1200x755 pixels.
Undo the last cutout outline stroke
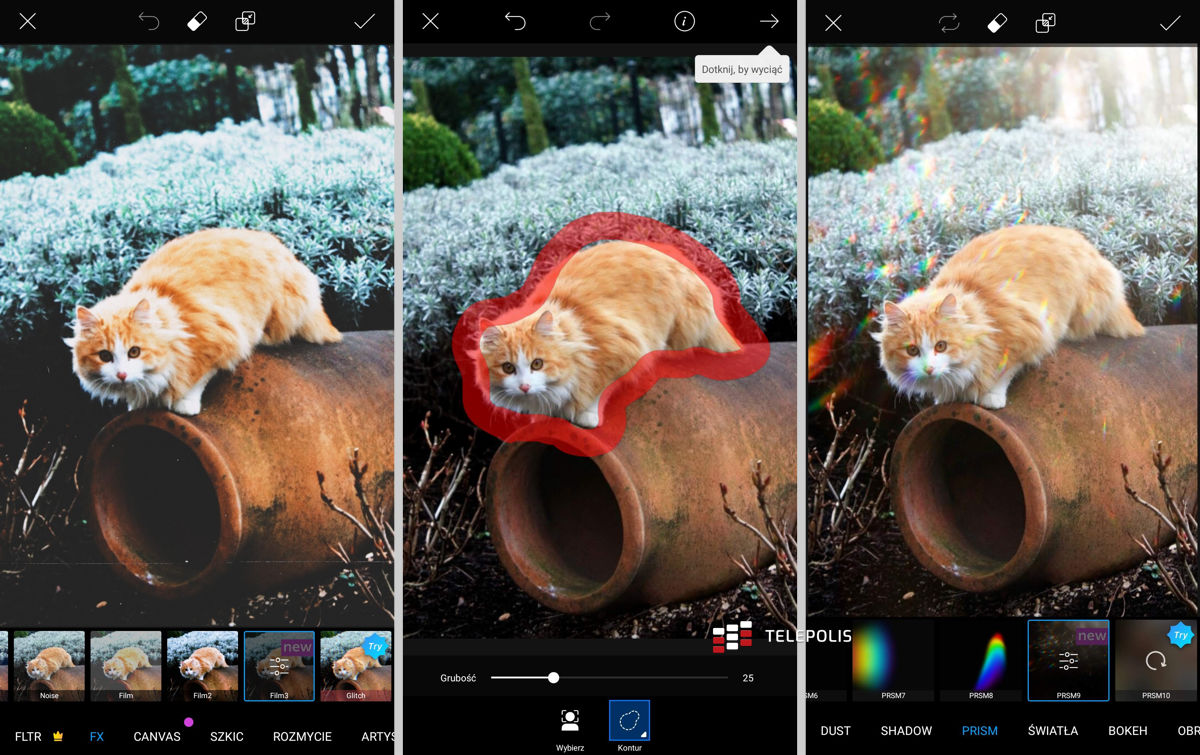point(515,22)
